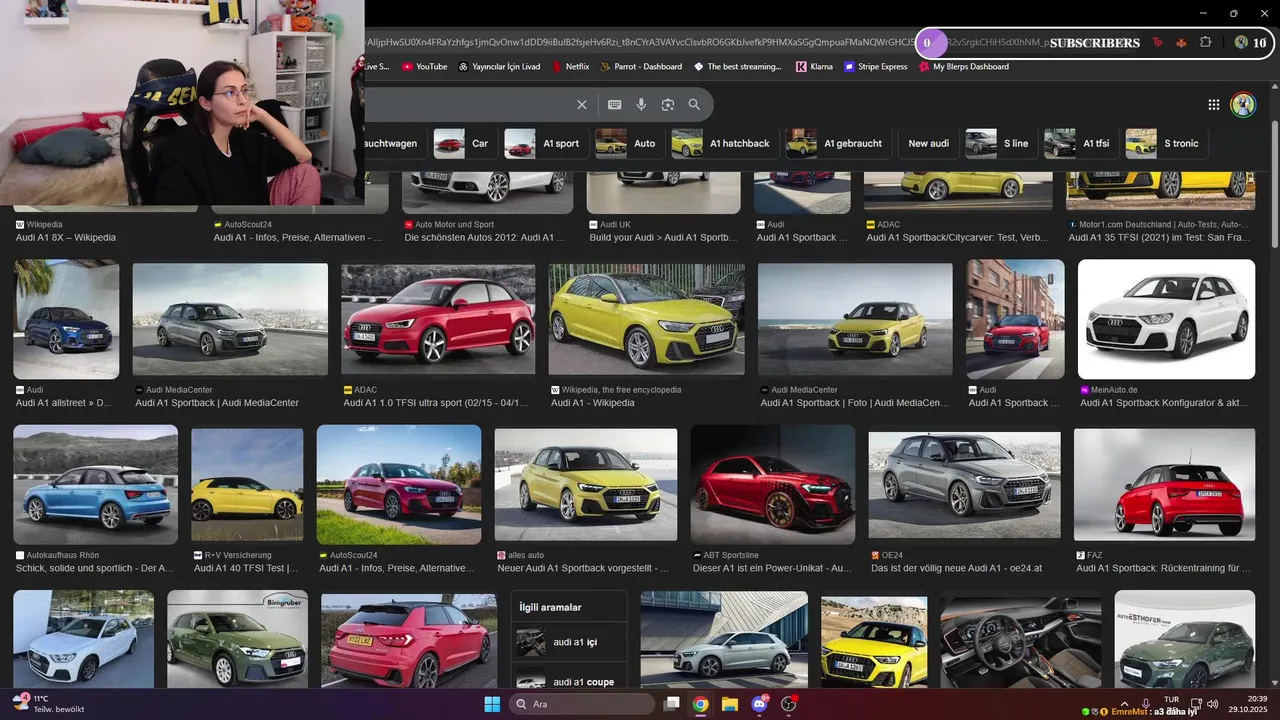Viewport: 1280px width, 720px height.
Task: Open Yayıncılar İçin Livad bookmark
Action: click(499, 67)
